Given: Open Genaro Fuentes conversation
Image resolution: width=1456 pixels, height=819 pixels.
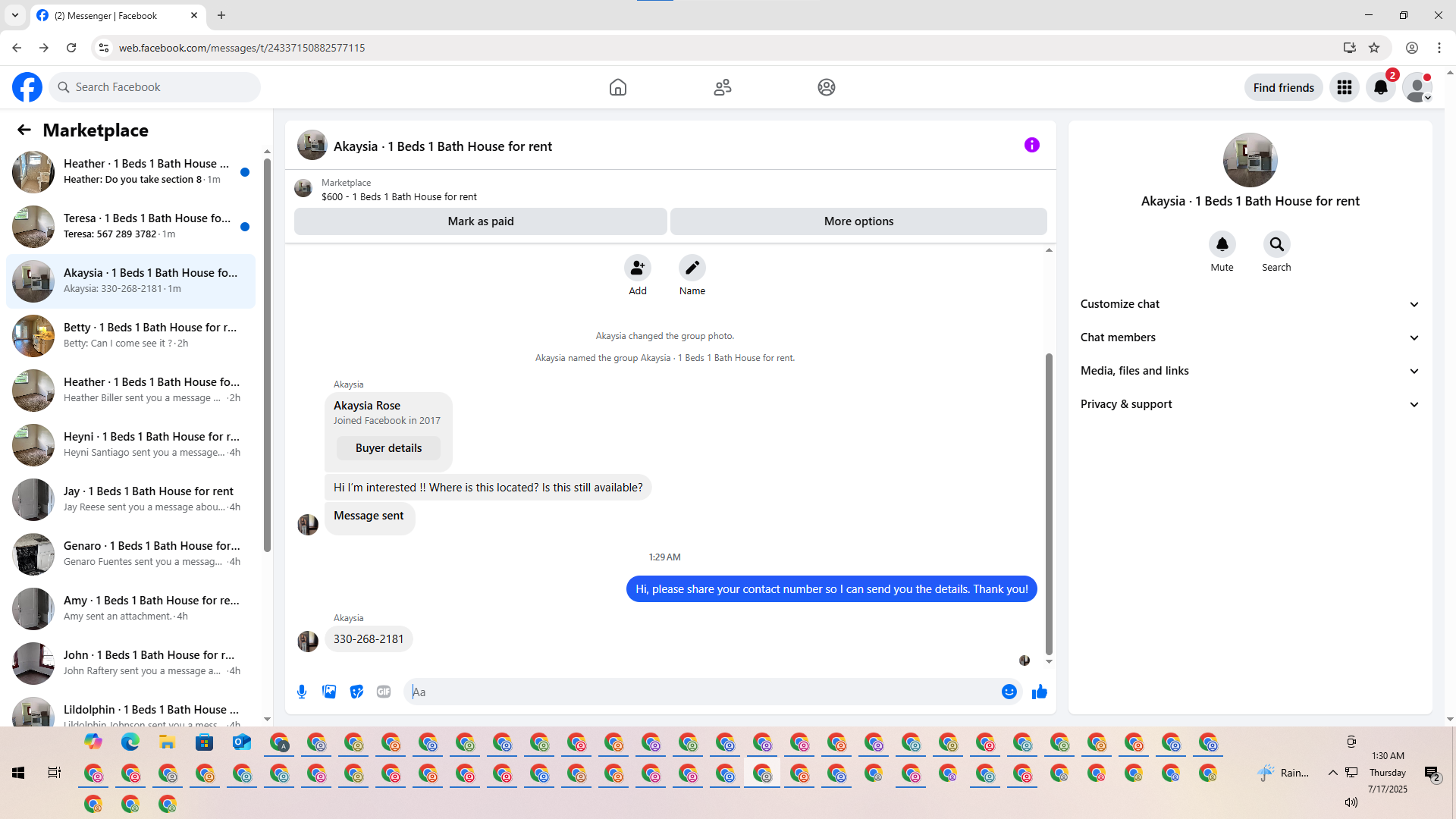Looking at the screenshot, I should click(130, 554).
